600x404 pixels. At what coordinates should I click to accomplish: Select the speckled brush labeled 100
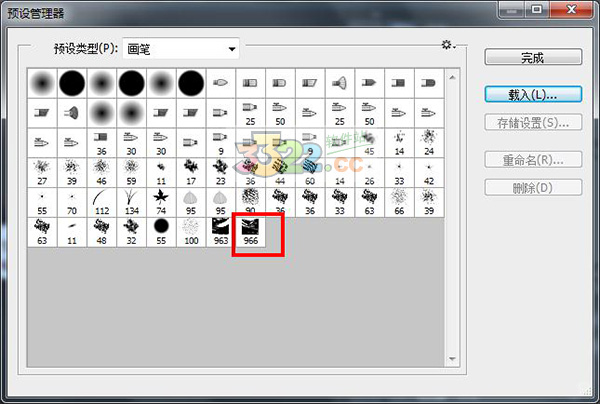click(190, 232)
